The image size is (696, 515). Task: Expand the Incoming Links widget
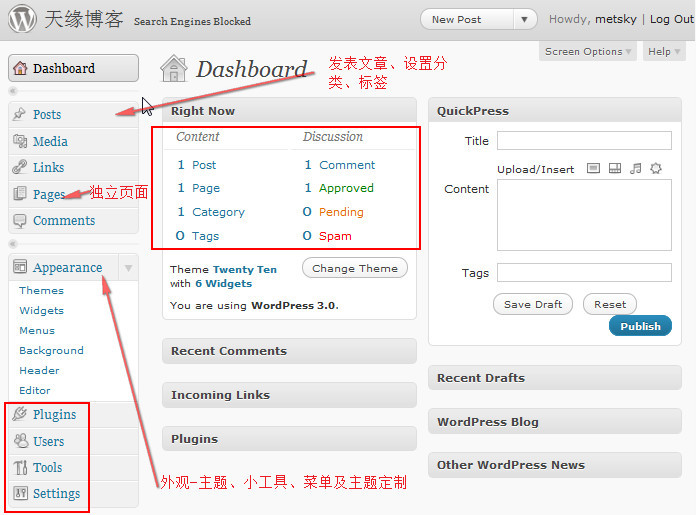(x=289, y=395)
